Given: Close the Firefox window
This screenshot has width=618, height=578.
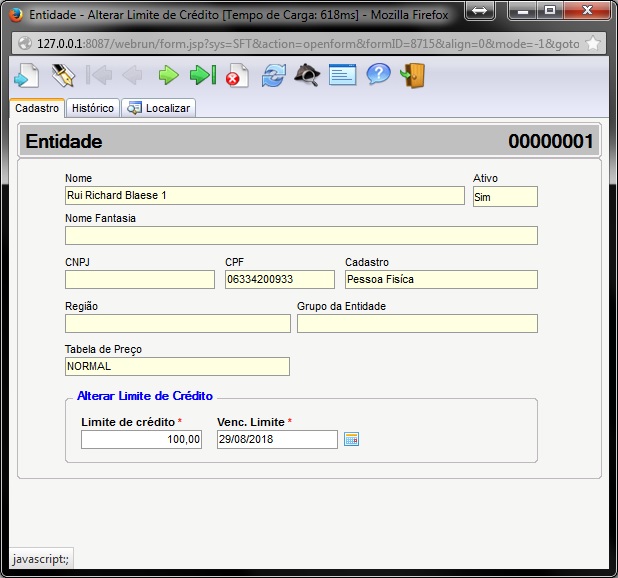Looking at the screenshot, I should pos(587,10).
